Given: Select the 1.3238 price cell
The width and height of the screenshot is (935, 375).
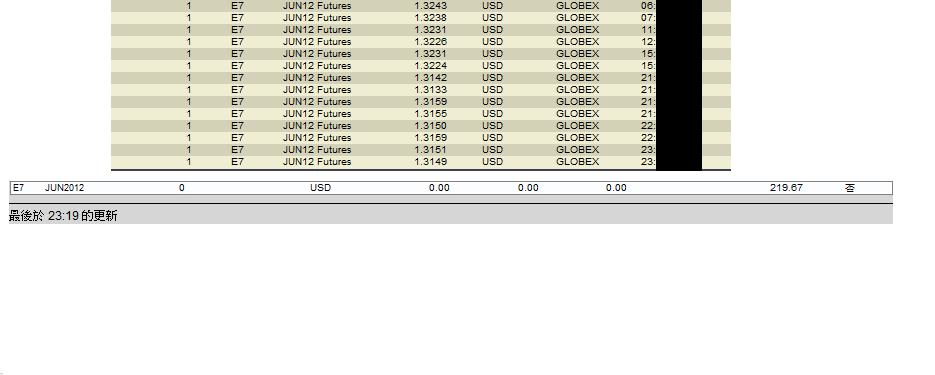Looking at the screenshot, I should click(431, 18).
